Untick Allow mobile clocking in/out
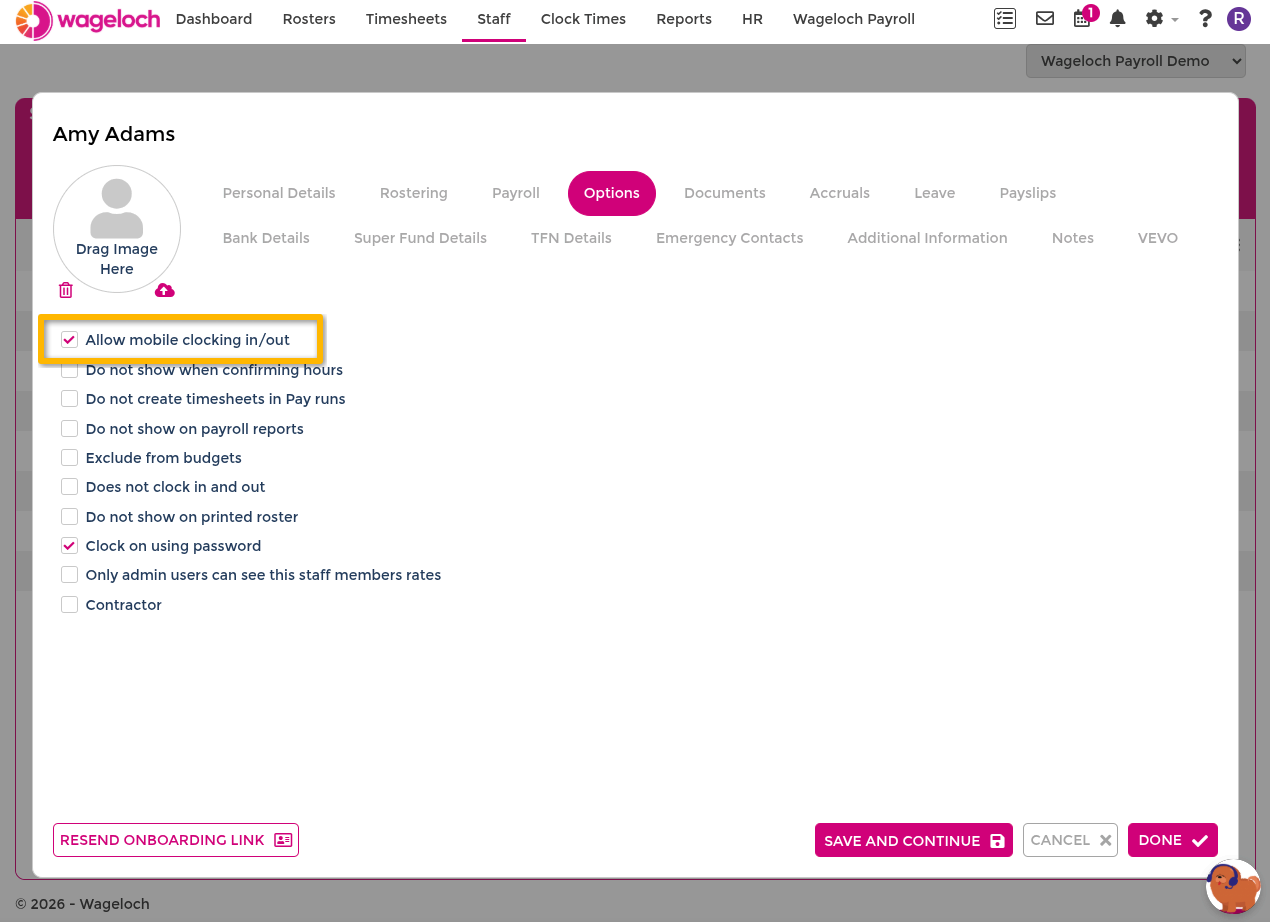This screenshot has height=922, width=1270. (x=69, y=340)
